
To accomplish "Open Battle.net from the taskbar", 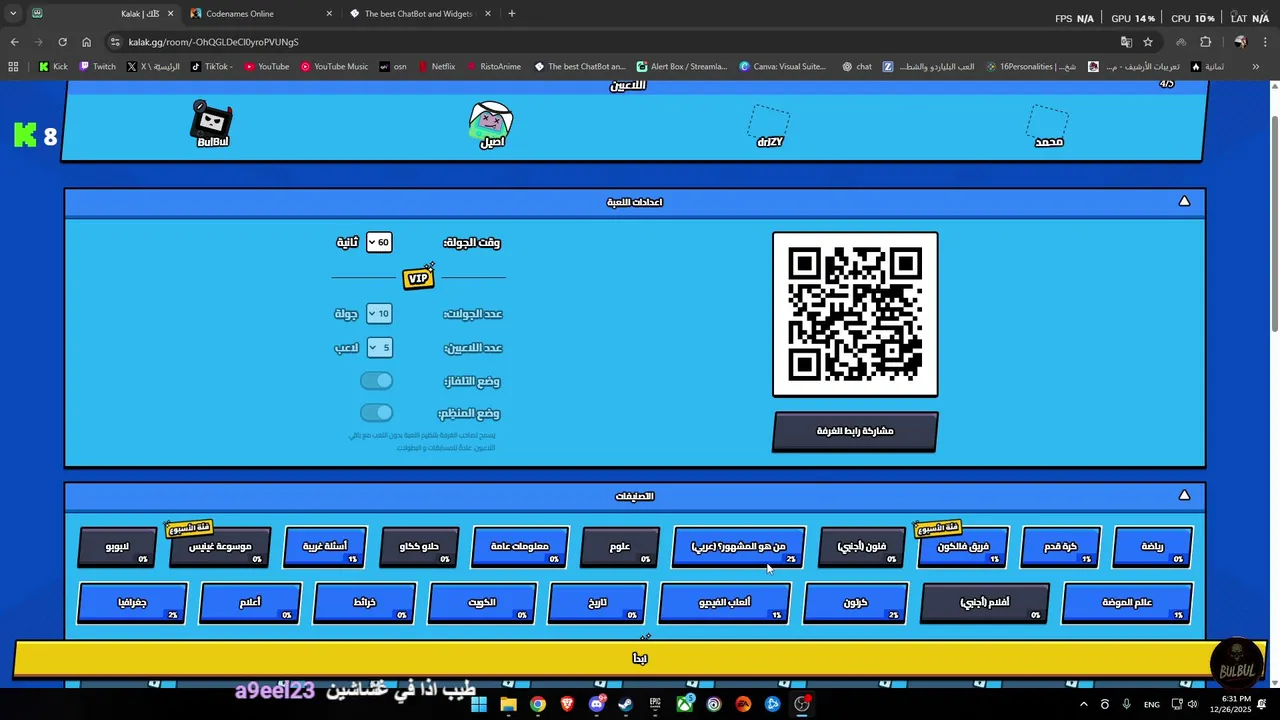I will (x=773, y=704).
